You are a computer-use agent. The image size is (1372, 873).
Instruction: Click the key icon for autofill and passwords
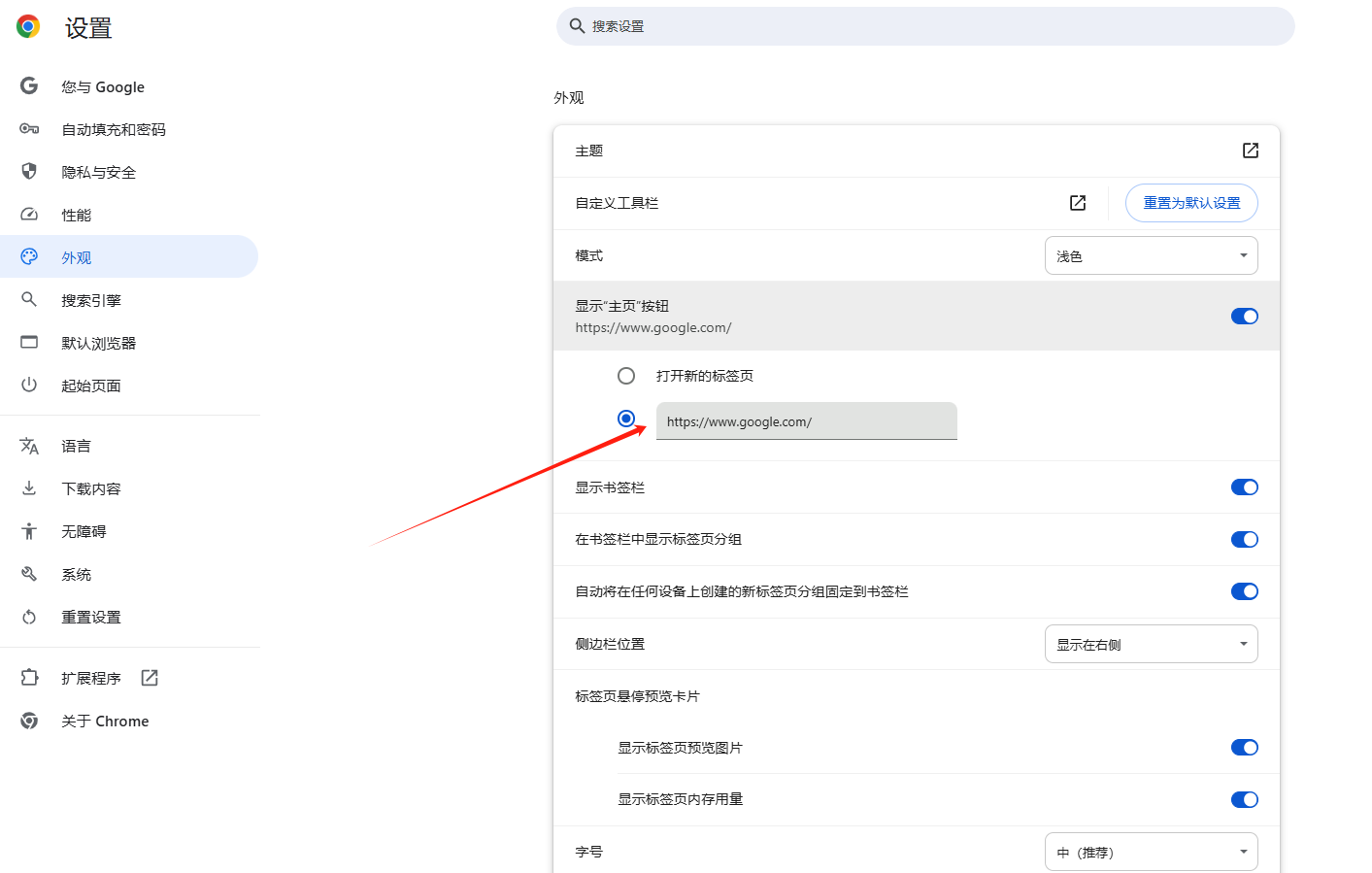pos(29,128)
